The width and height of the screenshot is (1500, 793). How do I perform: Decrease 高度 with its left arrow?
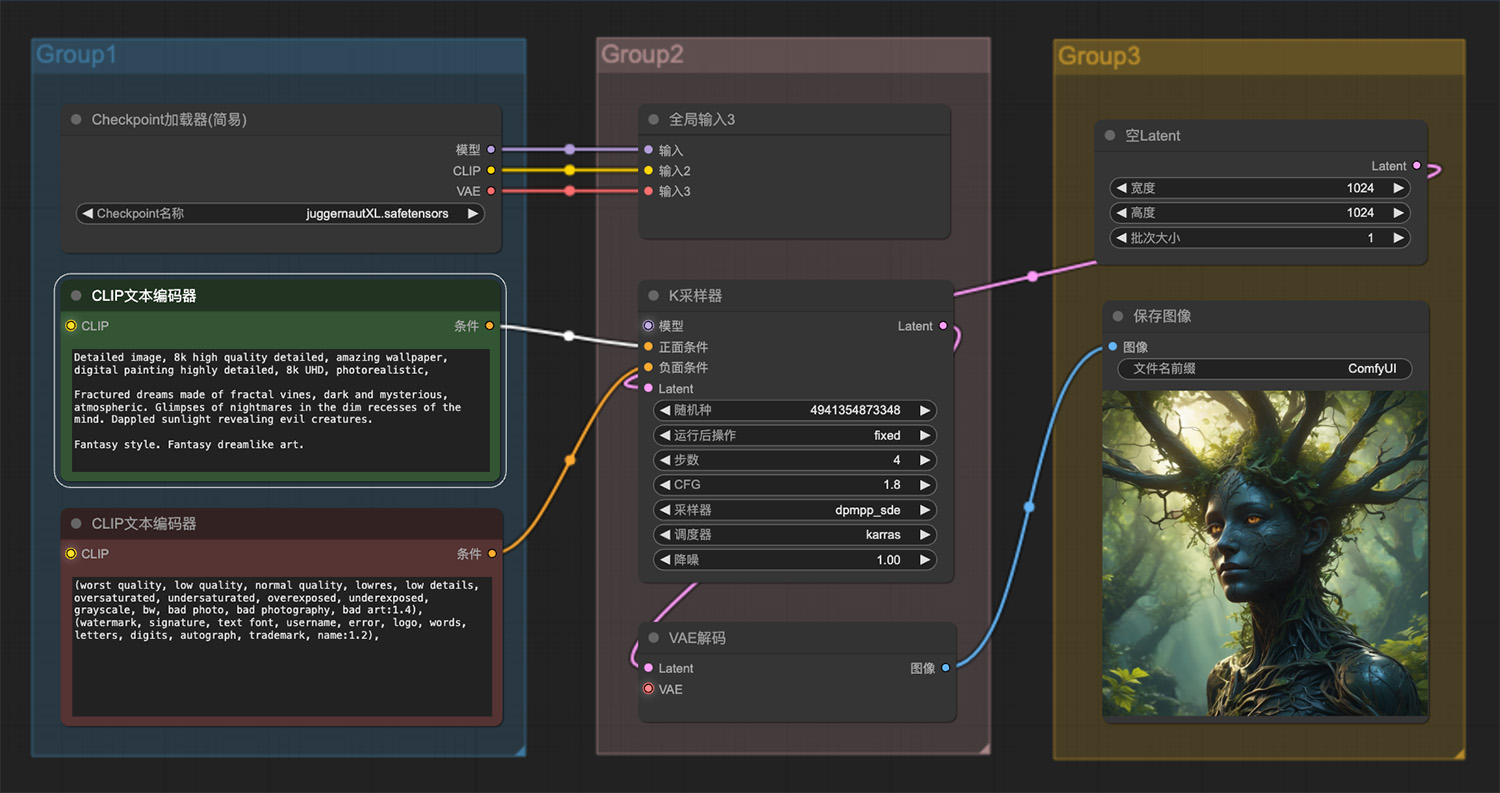pos(1122,213)
